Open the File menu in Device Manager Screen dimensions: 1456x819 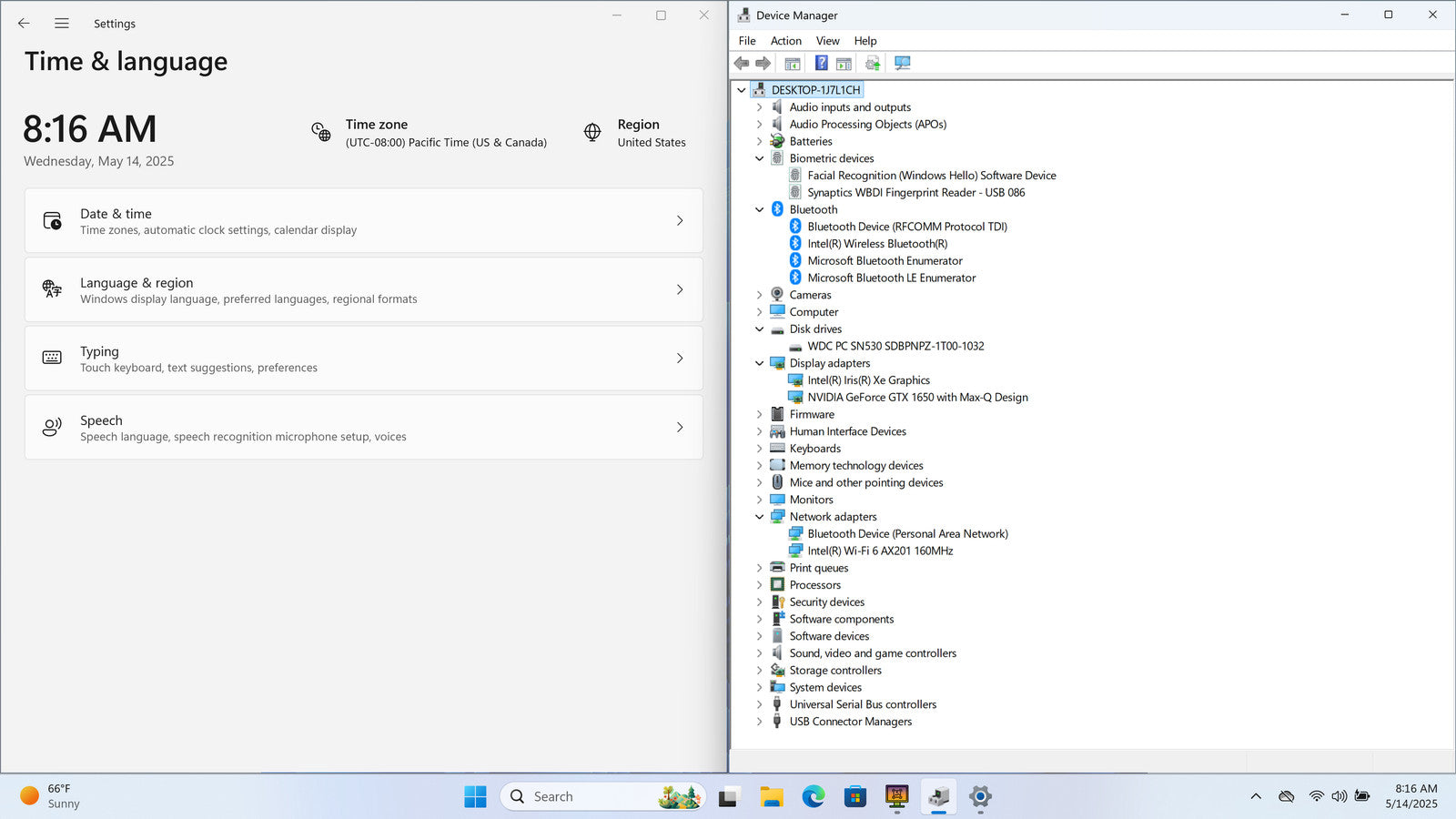point(747,41)
